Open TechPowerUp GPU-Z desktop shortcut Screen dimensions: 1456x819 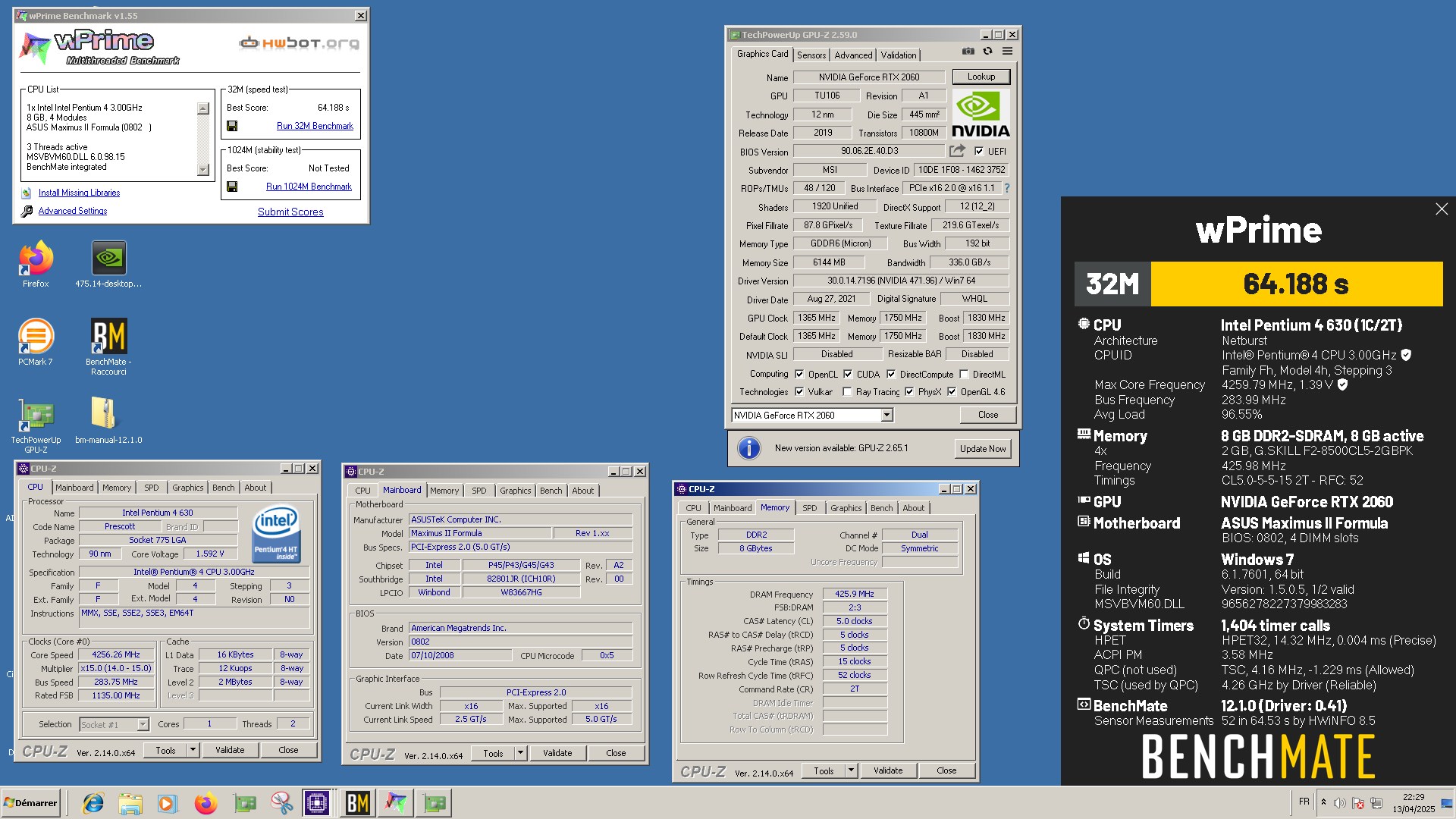[36, 425]
